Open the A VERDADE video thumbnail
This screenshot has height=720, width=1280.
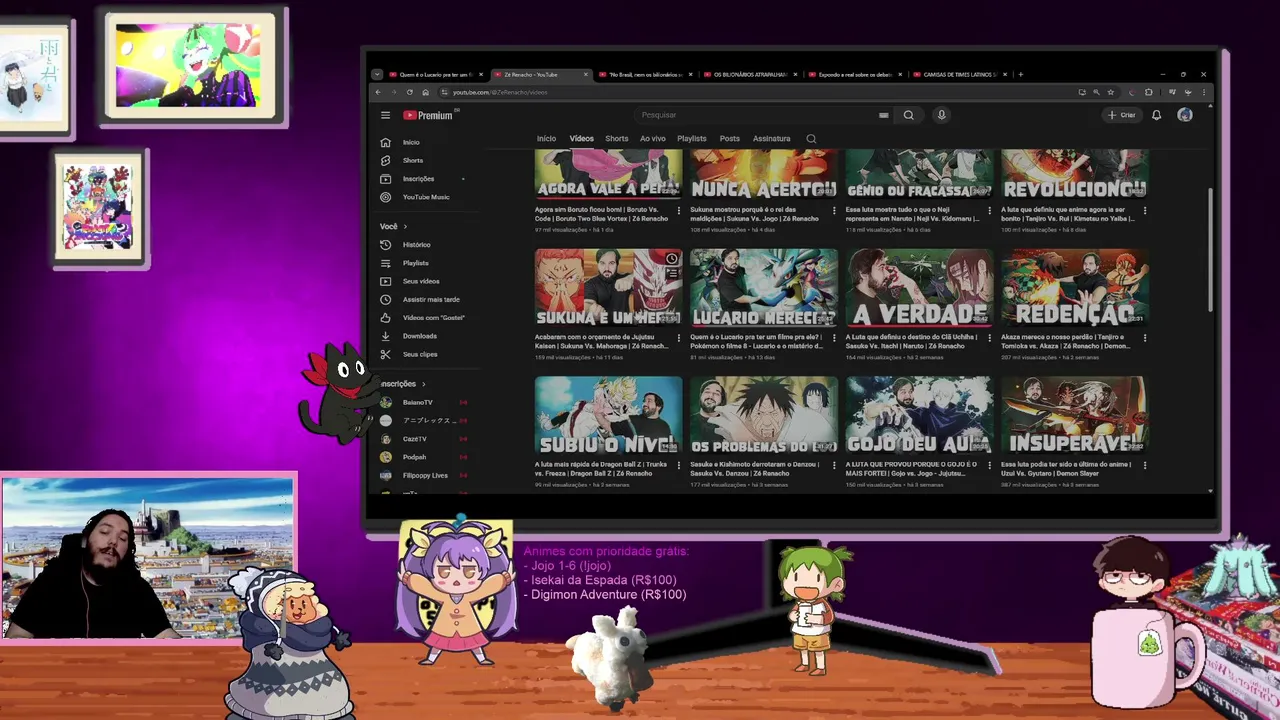[919, 287]
